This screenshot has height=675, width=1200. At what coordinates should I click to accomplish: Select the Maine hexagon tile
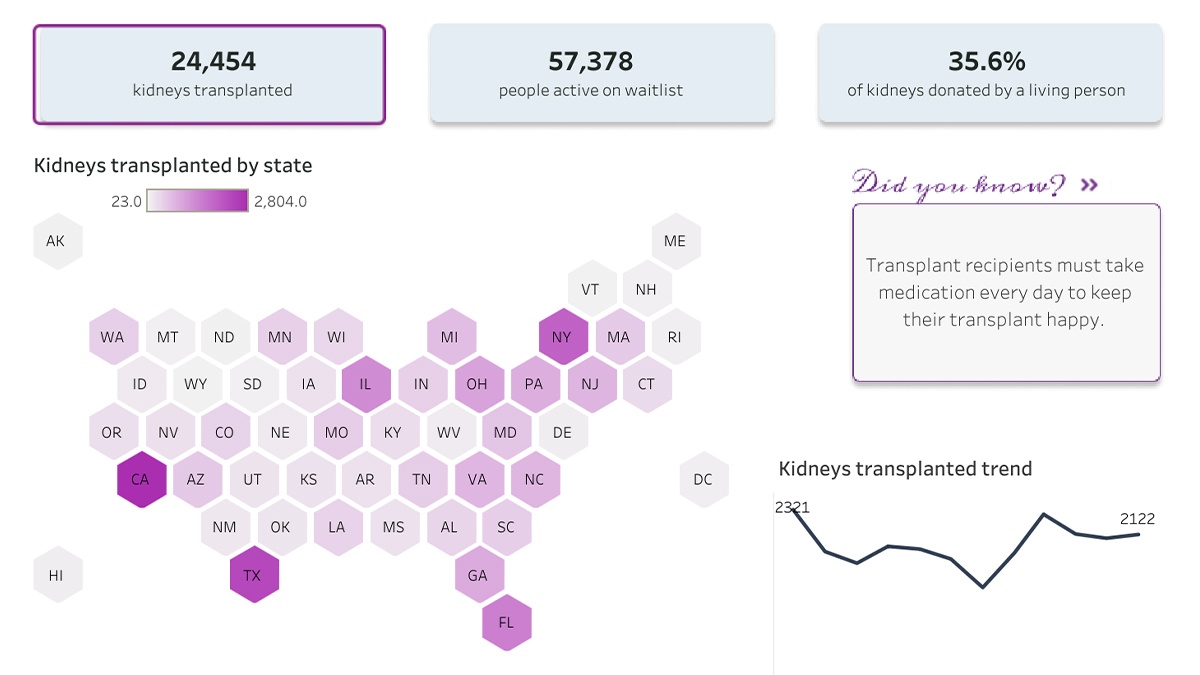pos(675,241)
